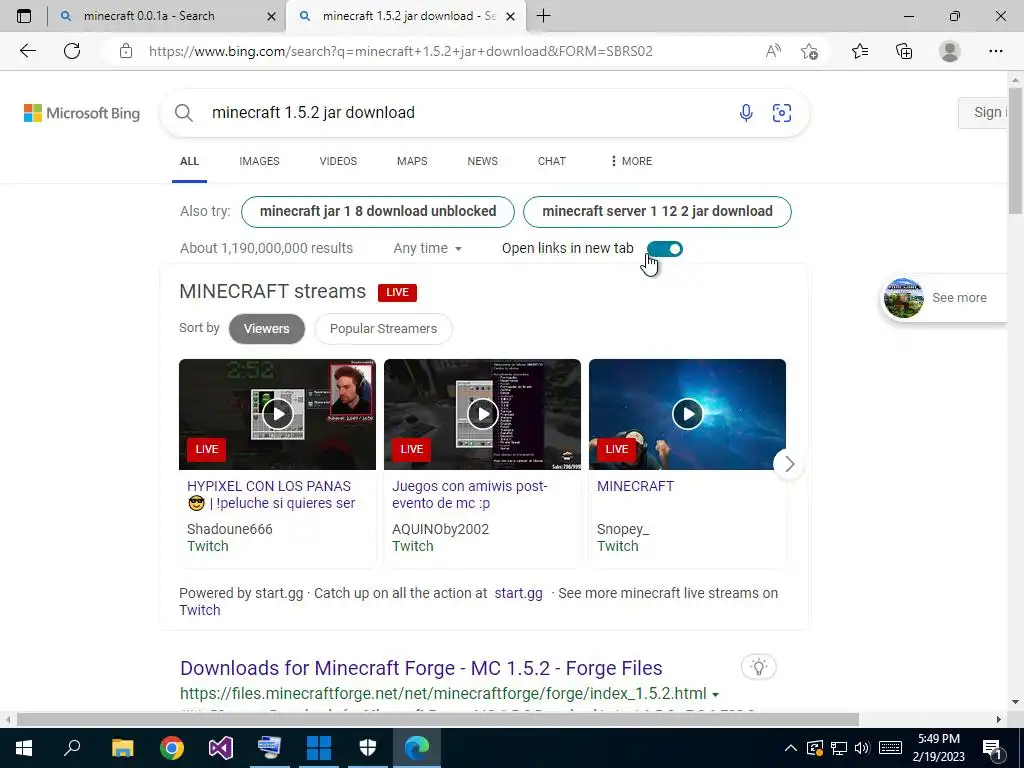
Task: Open the Windows Start menu
Action: click(x=24, y=748)
